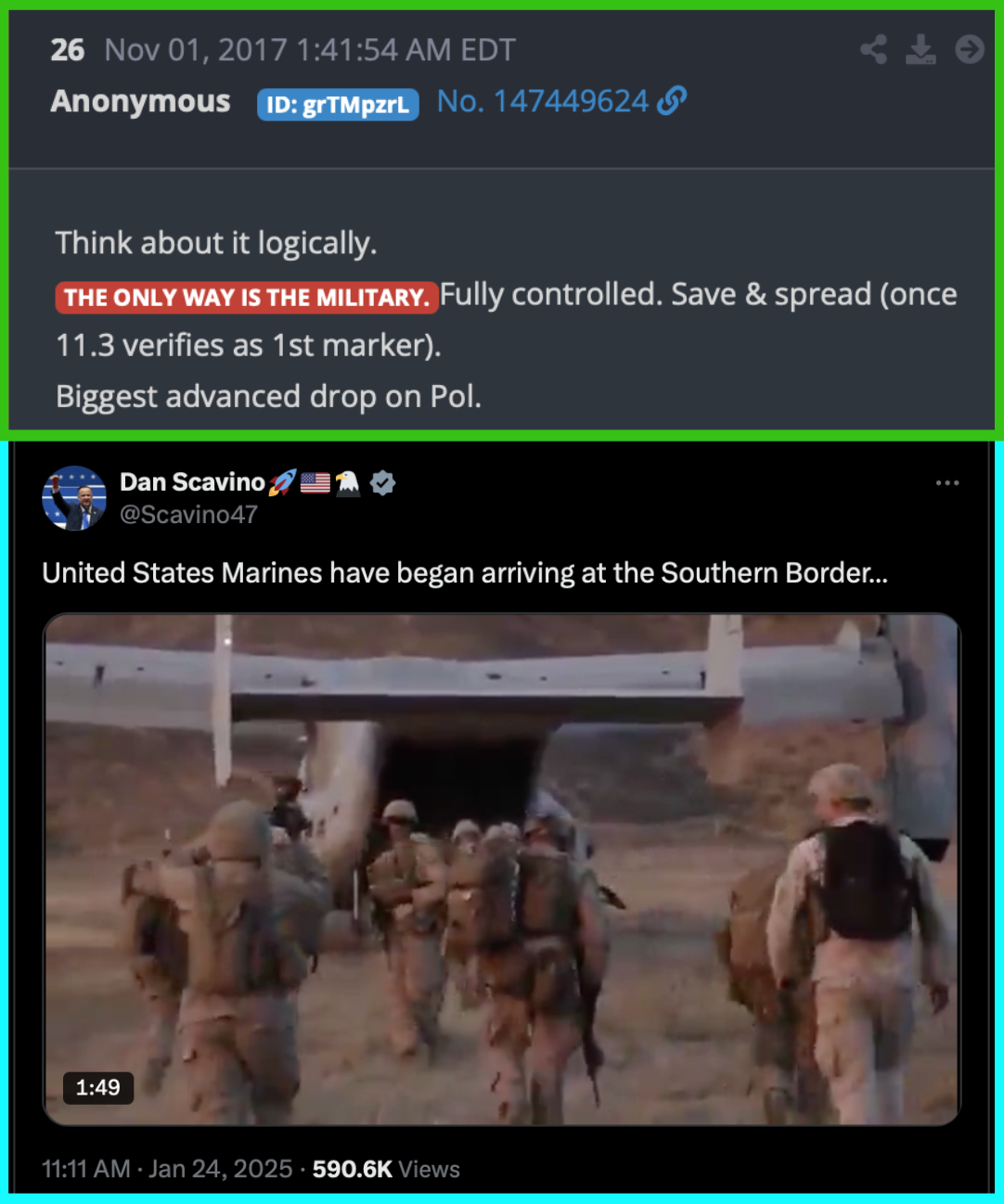1004x1204 pixels.
Task: Click the verified badge next to Dan Scavino
Action: pyautogui.click(x=383, y=482)
